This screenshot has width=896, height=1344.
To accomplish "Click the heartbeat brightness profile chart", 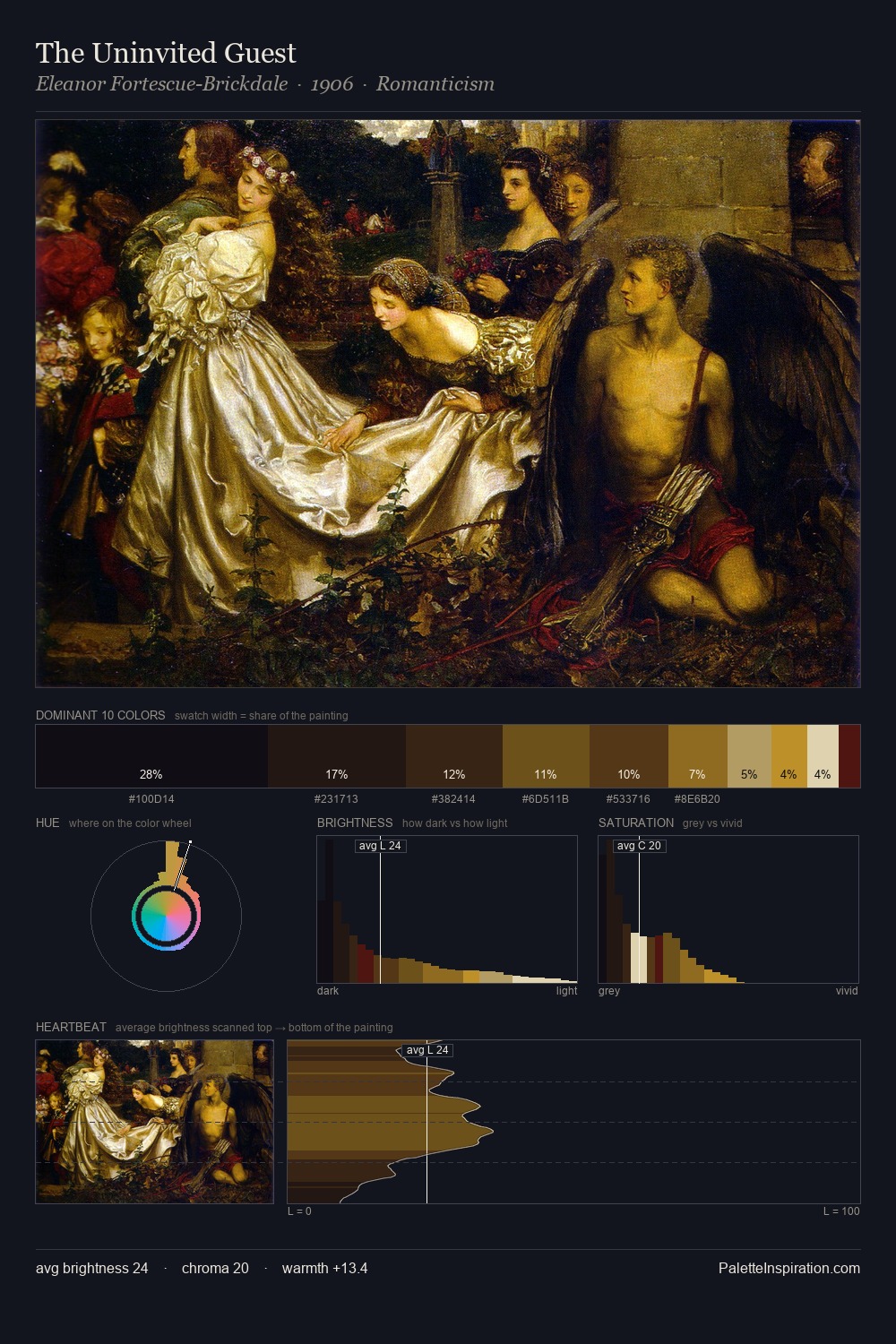I will click(x=573, y=1122).
